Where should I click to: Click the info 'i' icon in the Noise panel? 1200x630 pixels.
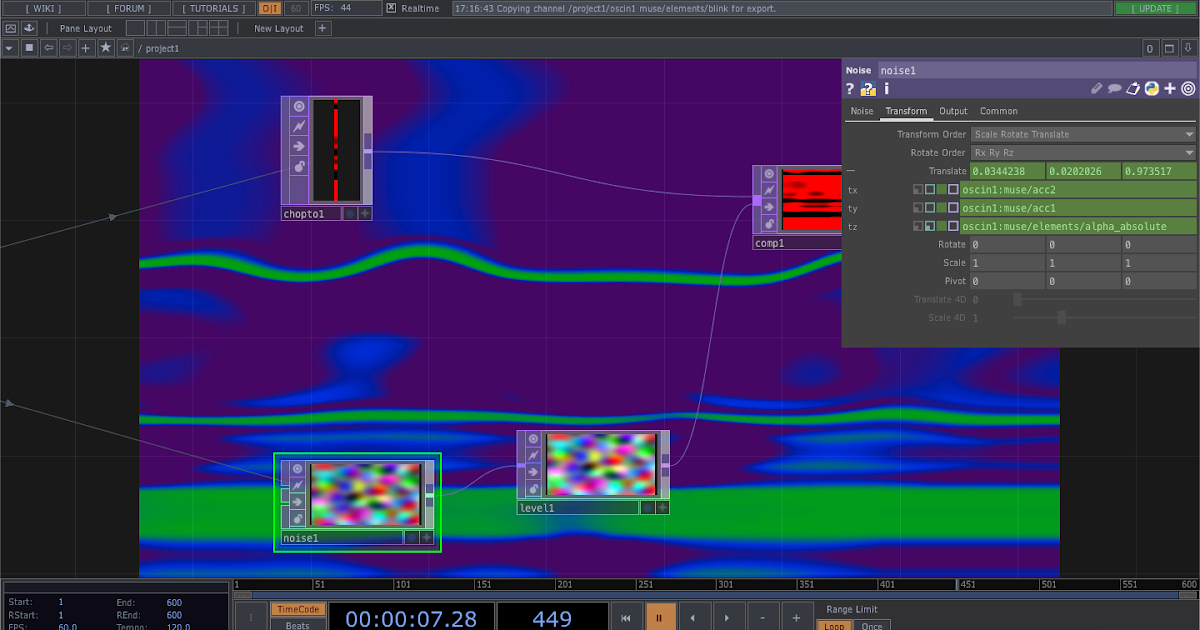(885, 89)
